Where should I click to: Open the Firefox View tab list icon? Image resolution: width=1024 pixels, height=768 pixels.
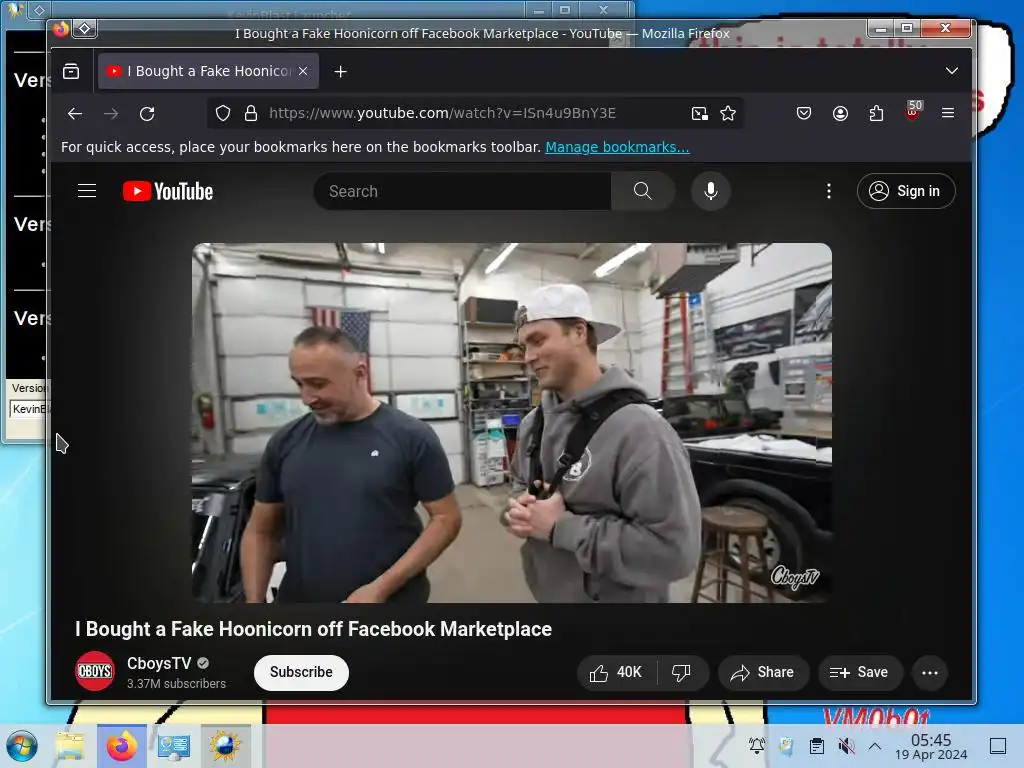[x=71, y=71]
